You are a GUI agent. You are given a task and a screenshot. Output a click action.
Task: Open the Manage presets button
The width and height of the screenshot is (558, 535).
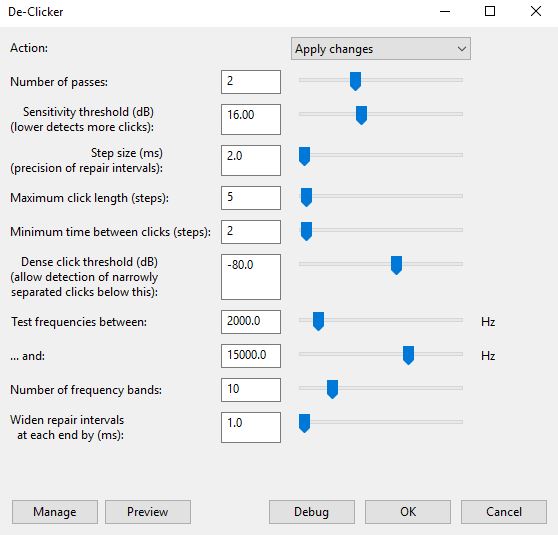point(55,512)
